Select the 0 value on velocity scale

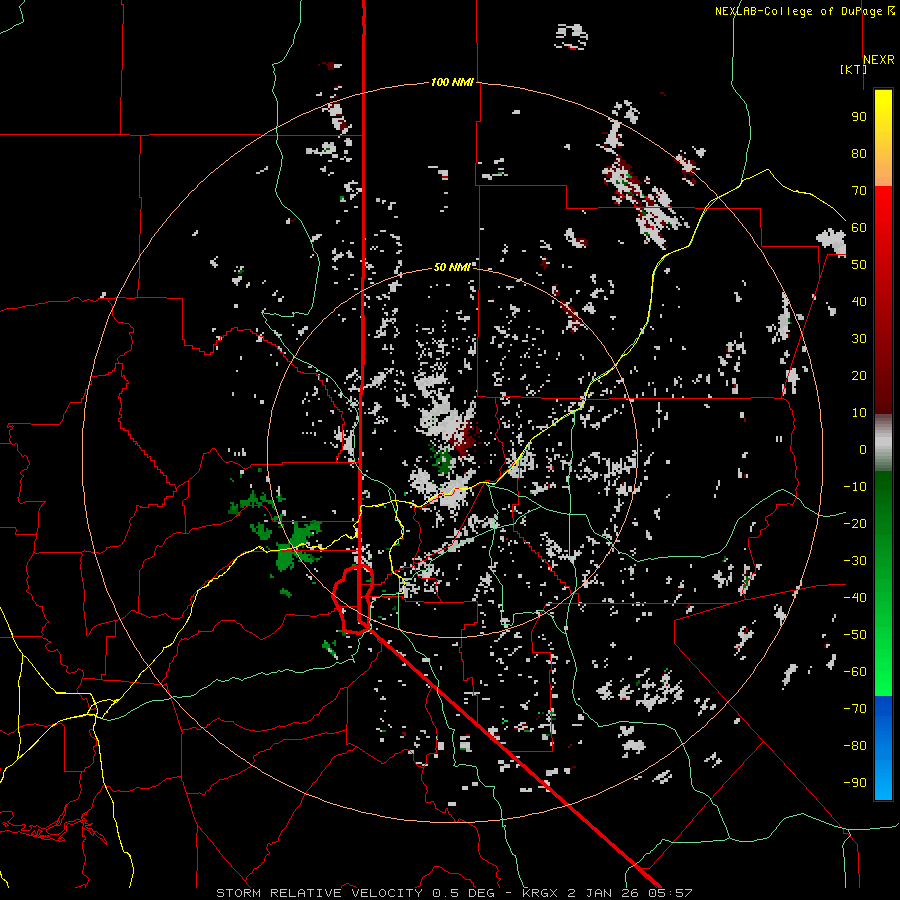coord(863,449)
